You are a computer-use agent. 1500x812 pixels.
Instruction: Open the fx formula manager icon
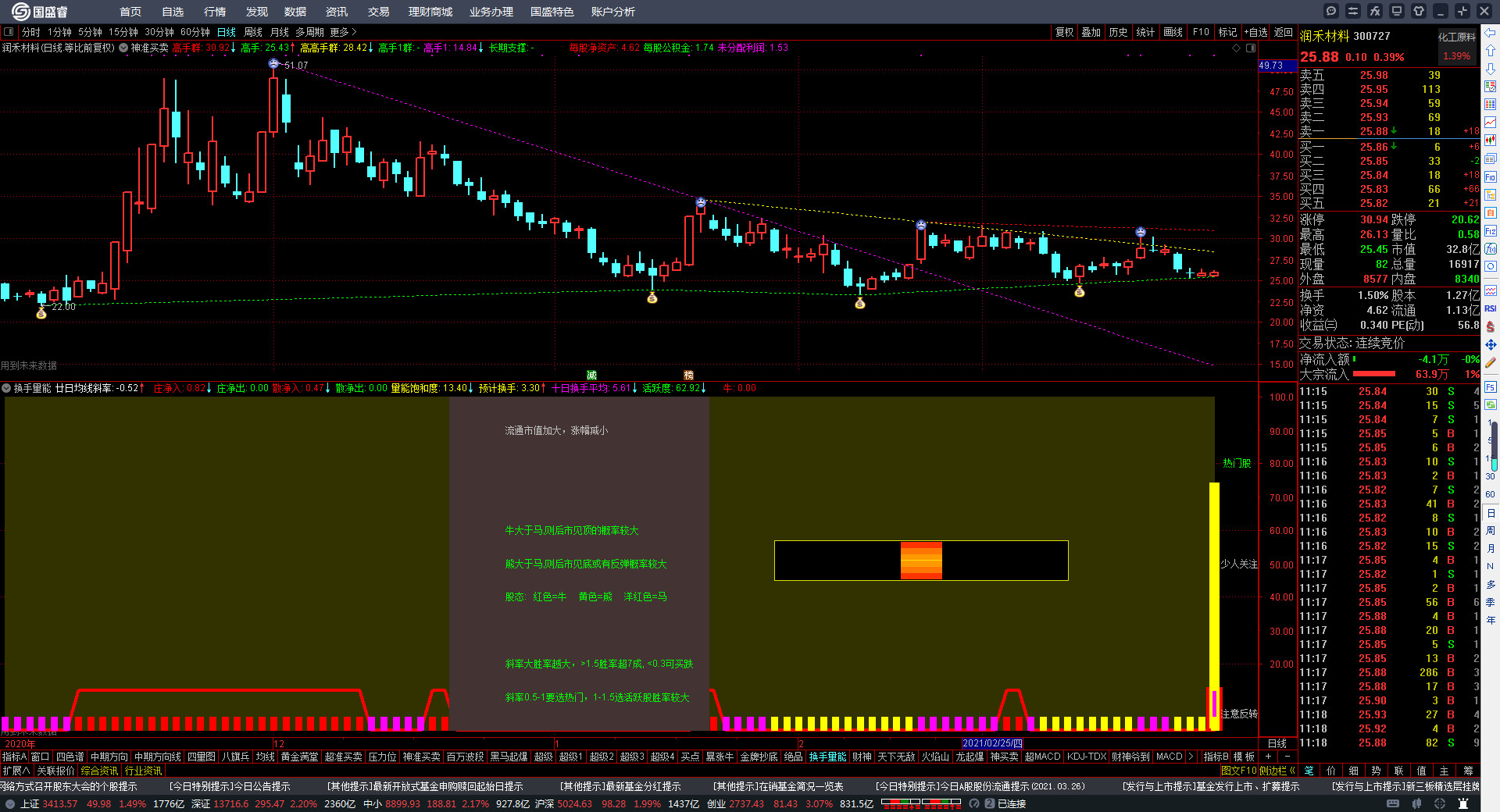(1375, 11)
